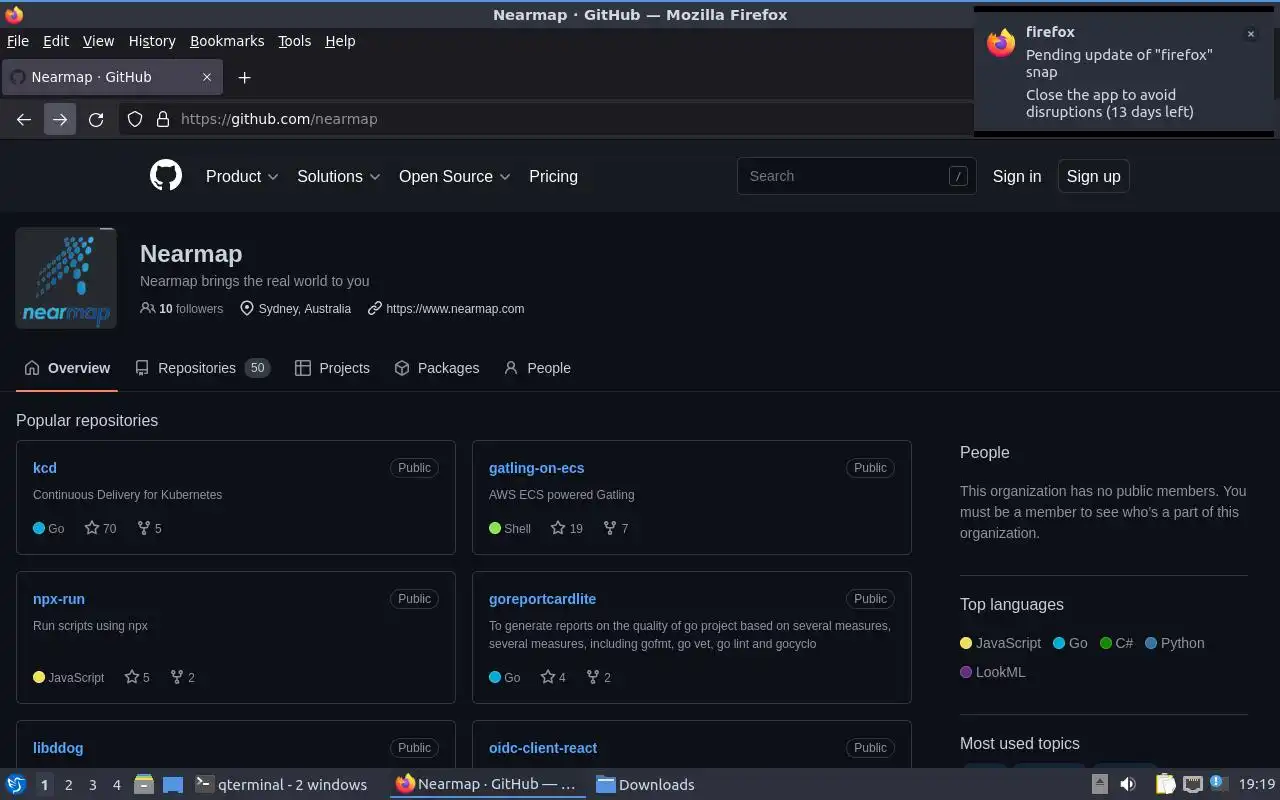Click the star icon on npx-run
Viewport: 1280px width, 800px height.
131,677
